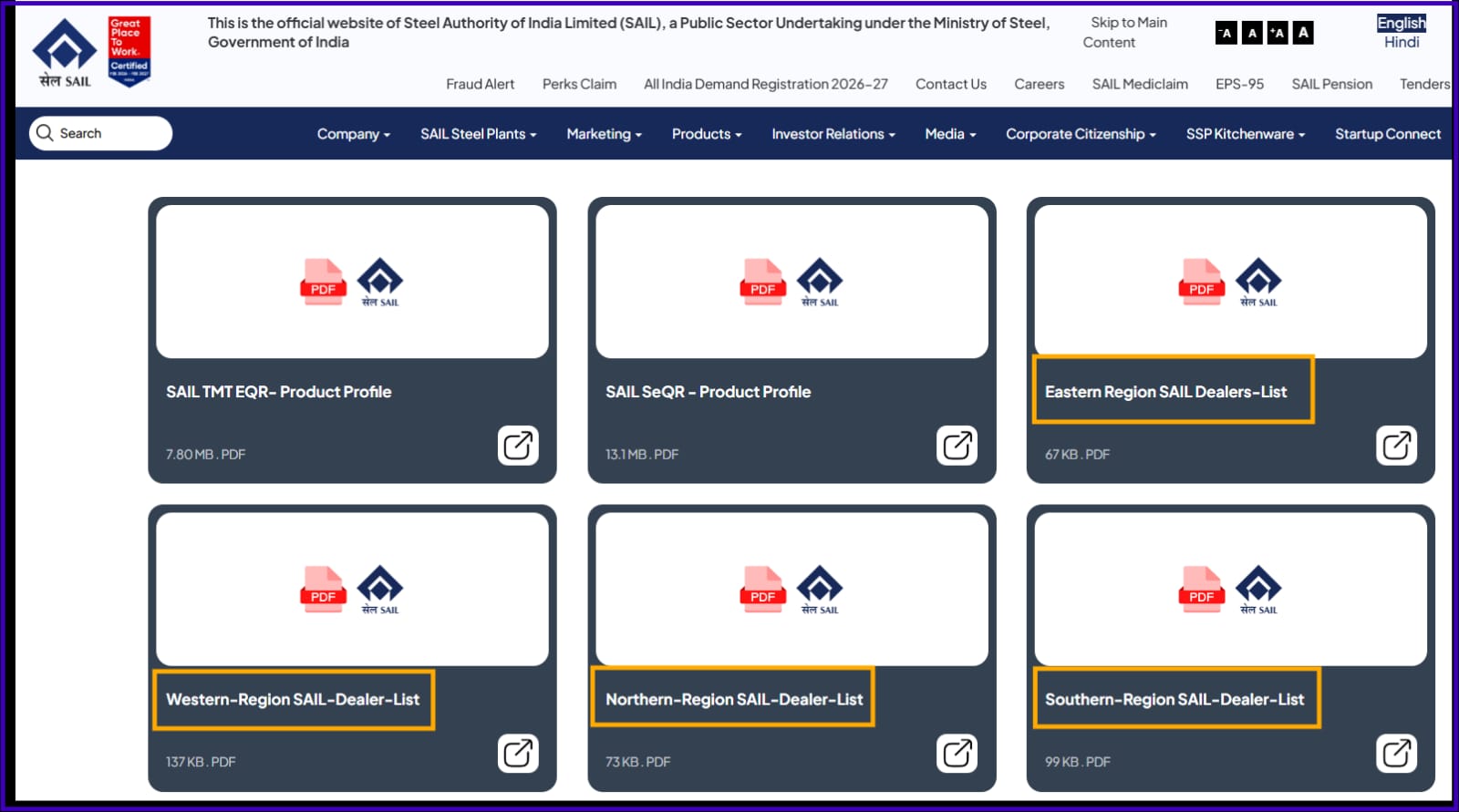
Task: Click the PDF icon on the Southern-Region Dealer card
Action: click(1201, 590)
